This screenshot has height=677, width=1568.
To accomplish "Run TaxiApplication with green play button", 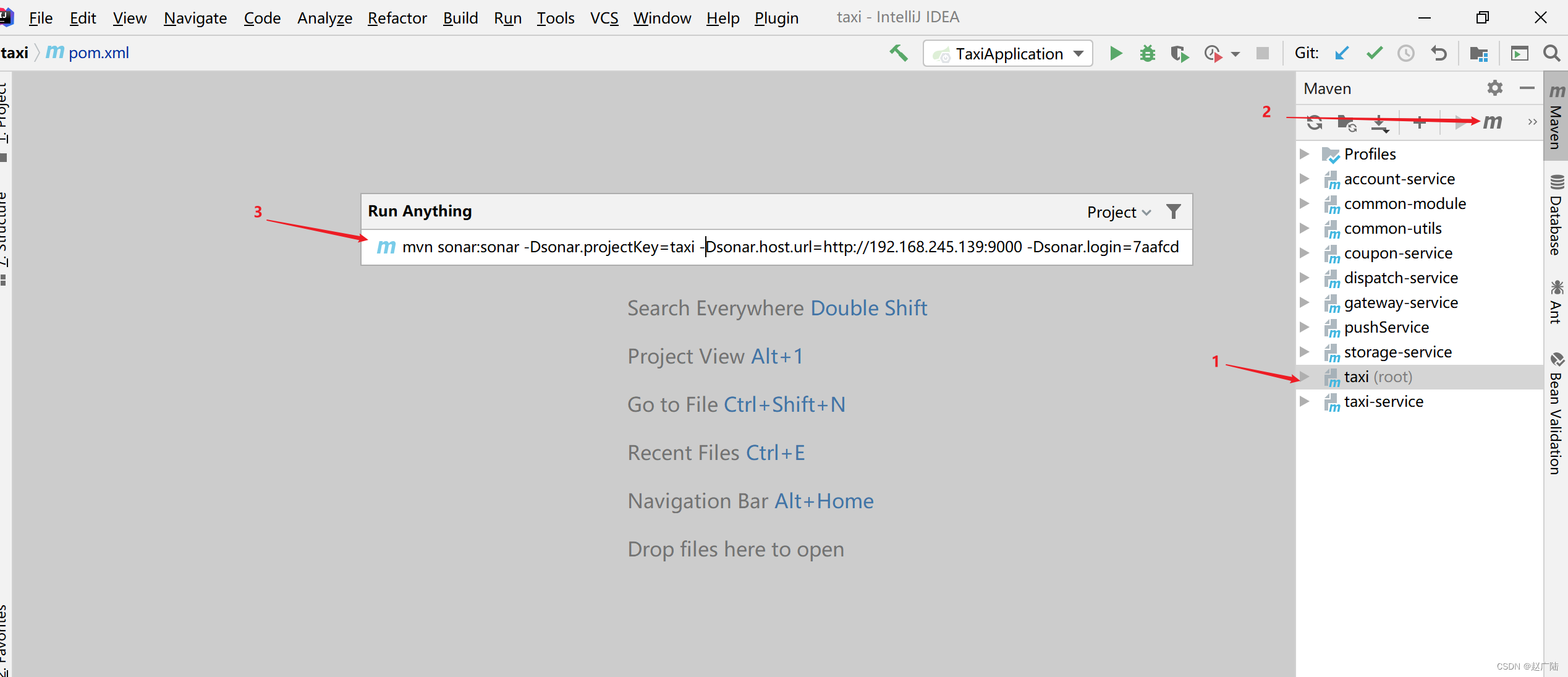I will (x=1116, y=54).
